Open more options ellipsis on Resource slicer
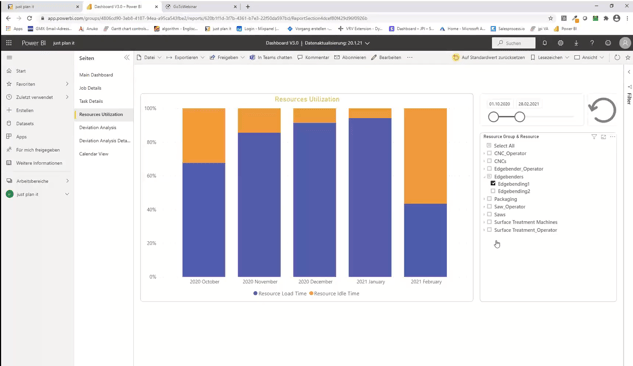Screen dimensions: 633x366 (612, 137)
